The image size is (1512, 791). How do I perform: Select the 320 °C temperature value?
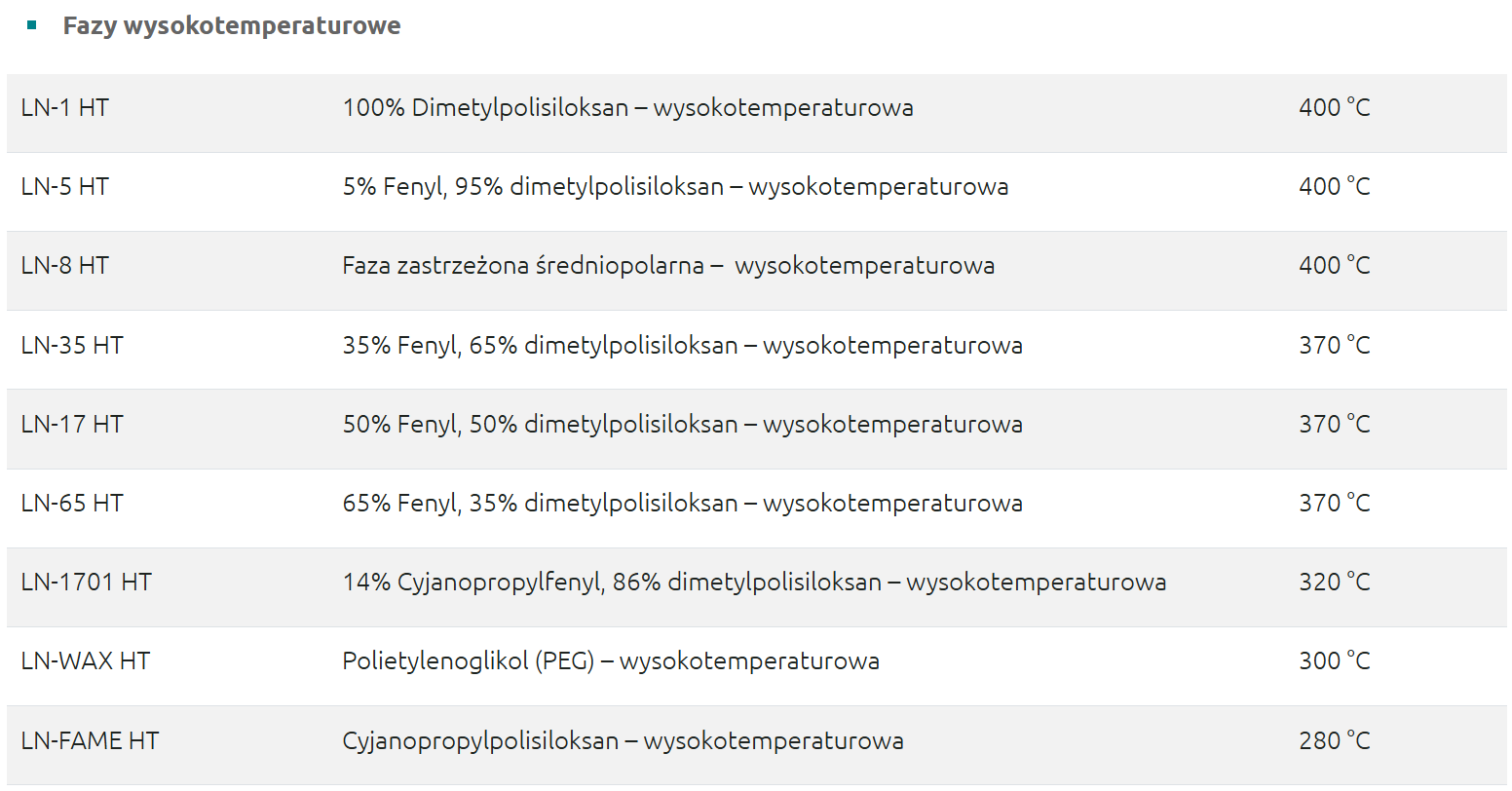(x=1334, y=582)
